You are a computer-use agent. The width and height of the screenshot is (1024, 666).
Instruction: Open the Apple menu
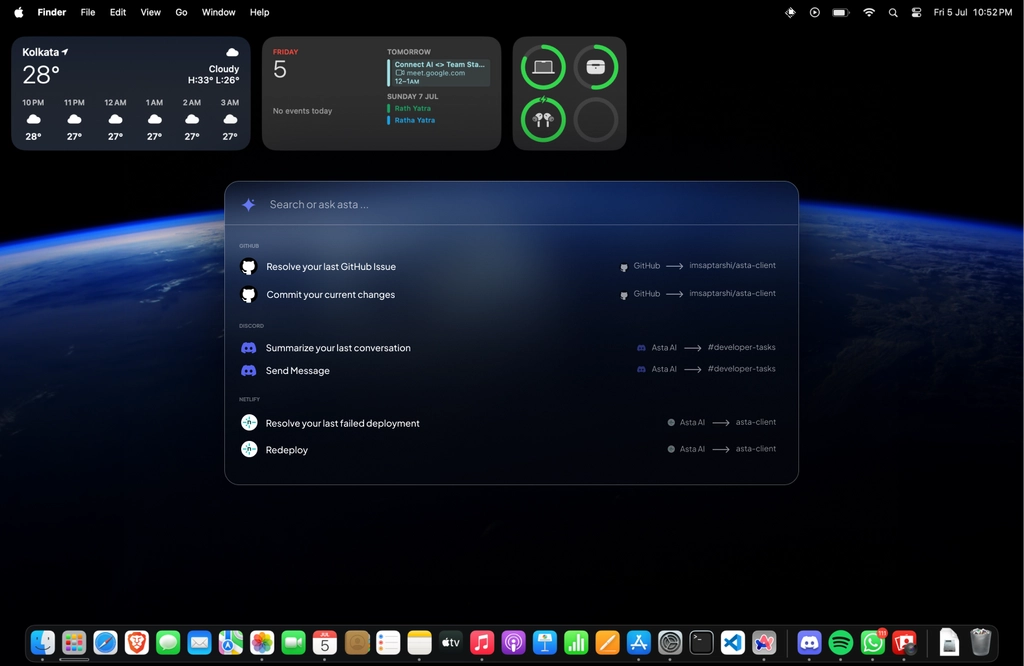pos(19,12)
